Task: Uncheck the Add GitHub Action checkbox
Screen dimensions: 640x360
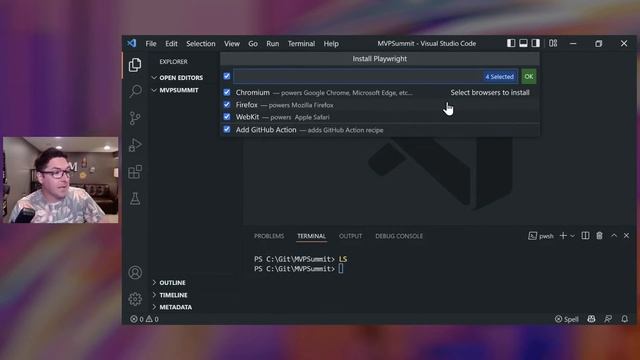Action: point(227,129)
